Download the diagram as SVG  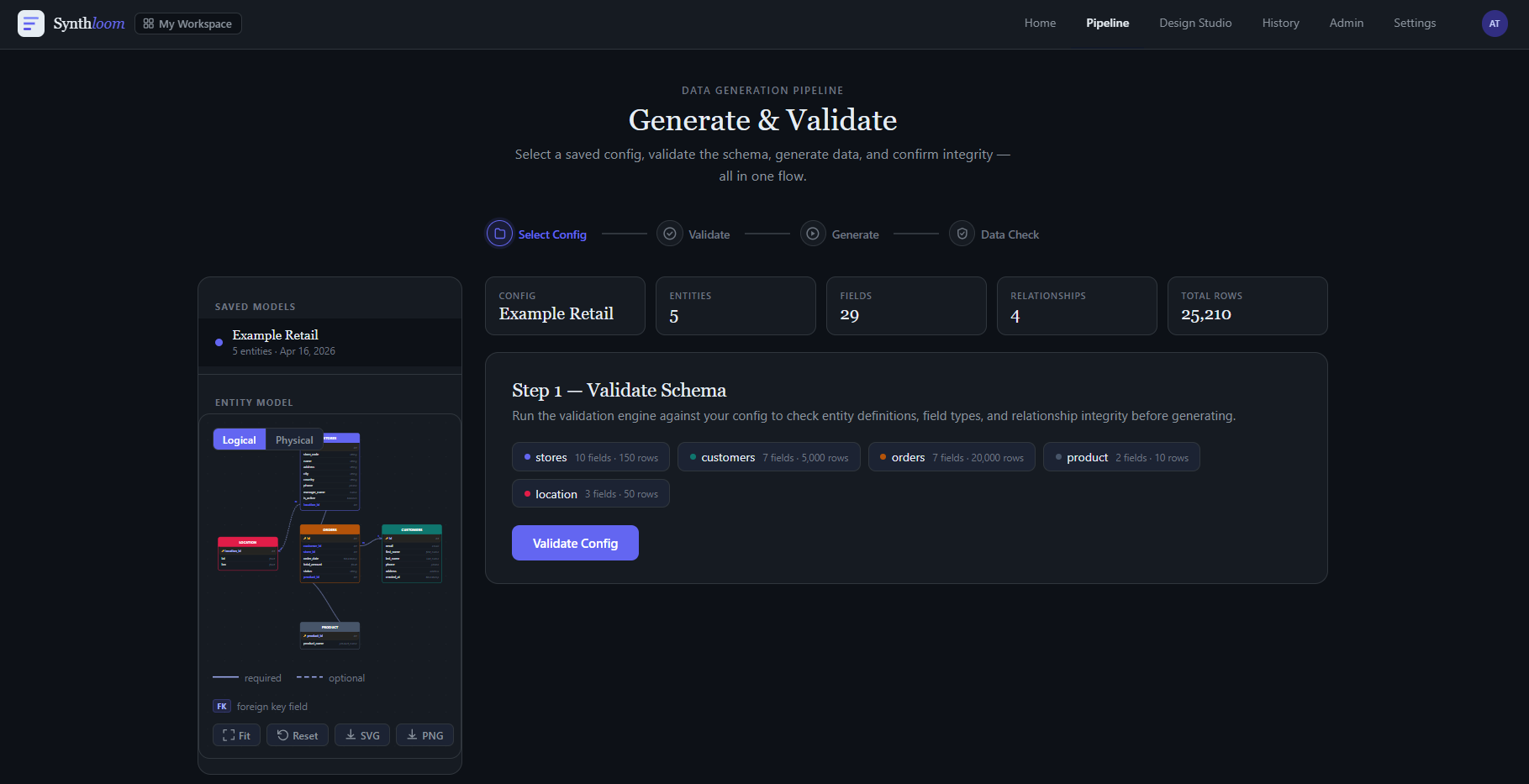click(x=362, y=735)
